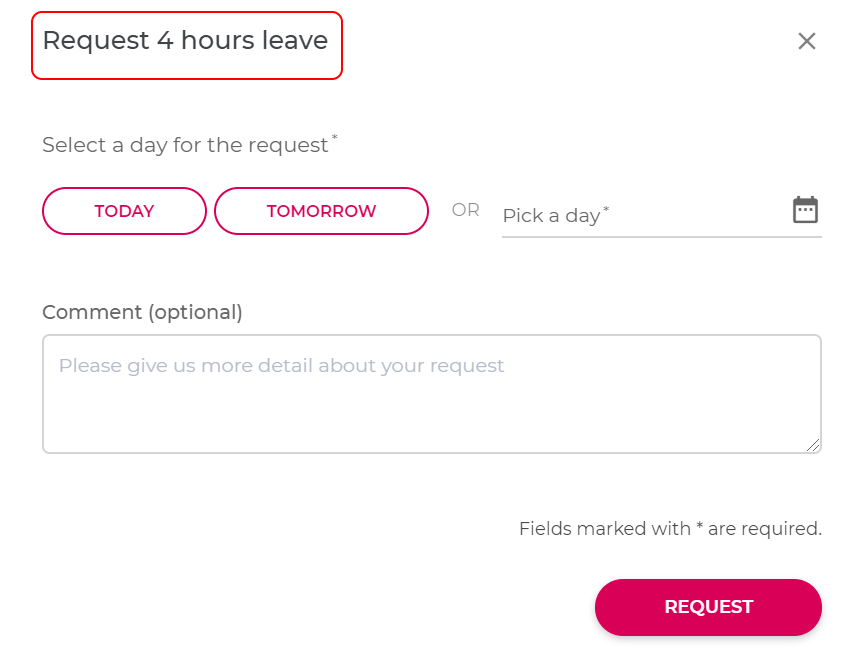This screenshot has height=655, width=867.
Task: Click the asterisk in the required-fields note
Action: click(x=699, y=525)
